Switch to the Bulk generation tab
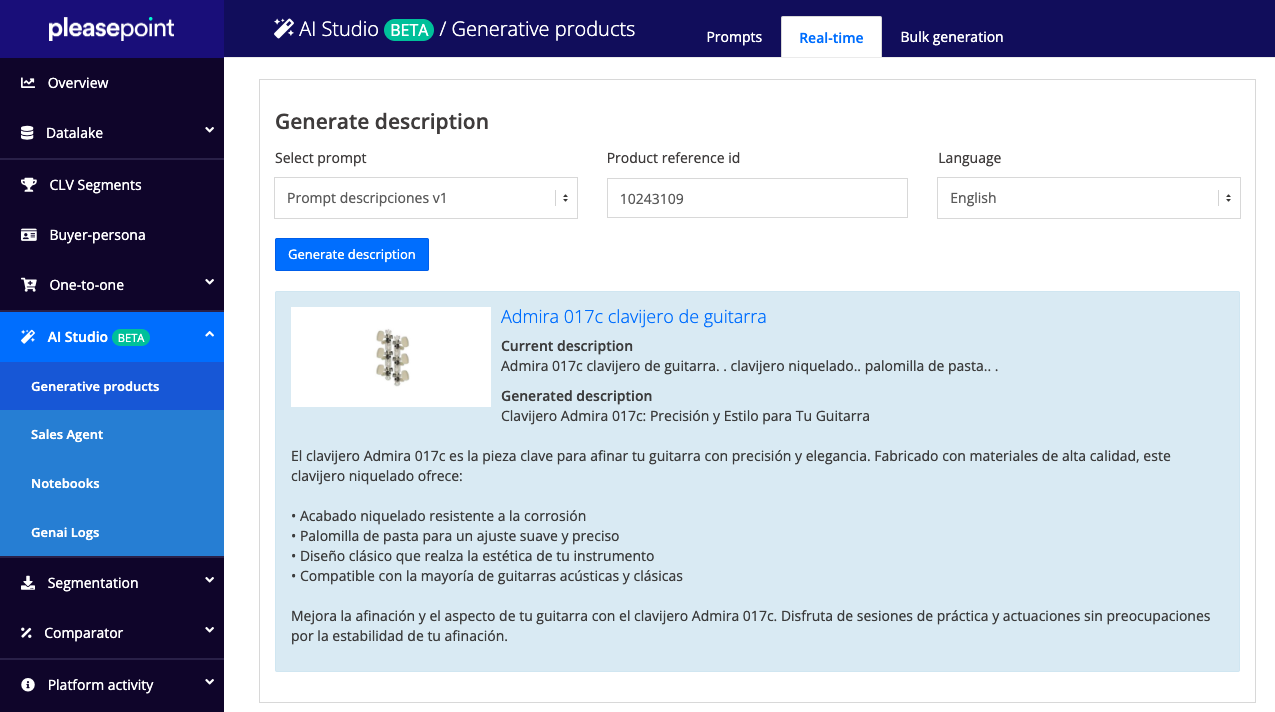Viewport: 1275px width, 712px height. point(951,37)
